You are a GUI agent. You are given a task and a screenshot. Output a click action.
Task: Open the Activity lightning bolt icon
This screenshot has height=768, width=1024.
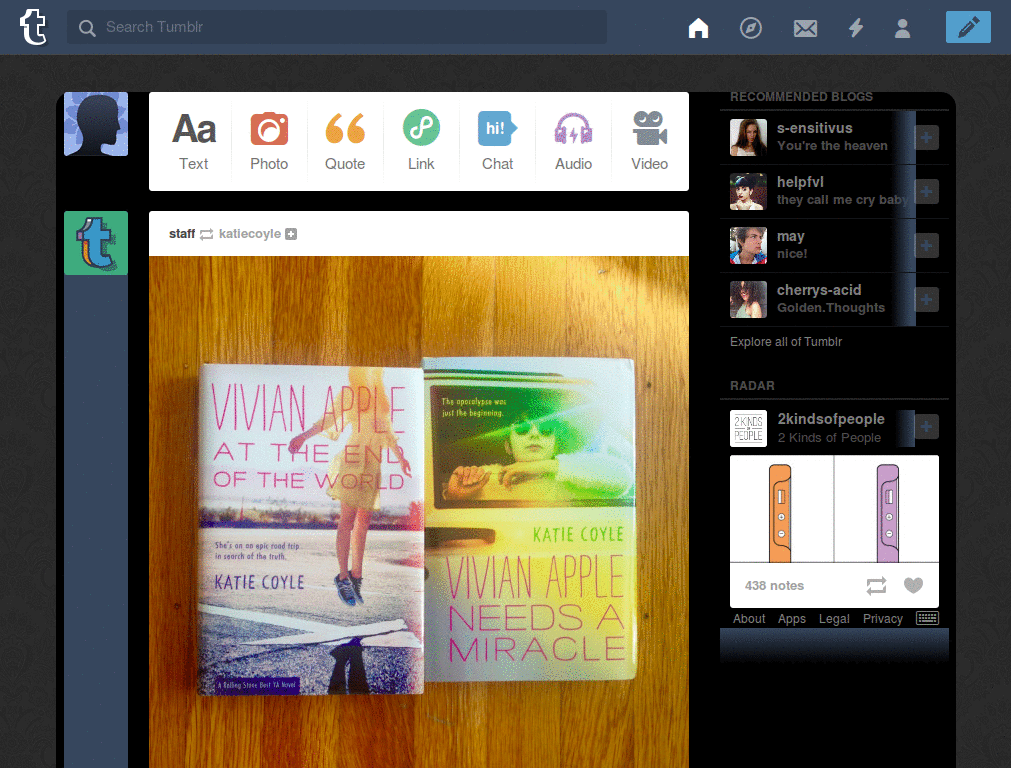856,27
